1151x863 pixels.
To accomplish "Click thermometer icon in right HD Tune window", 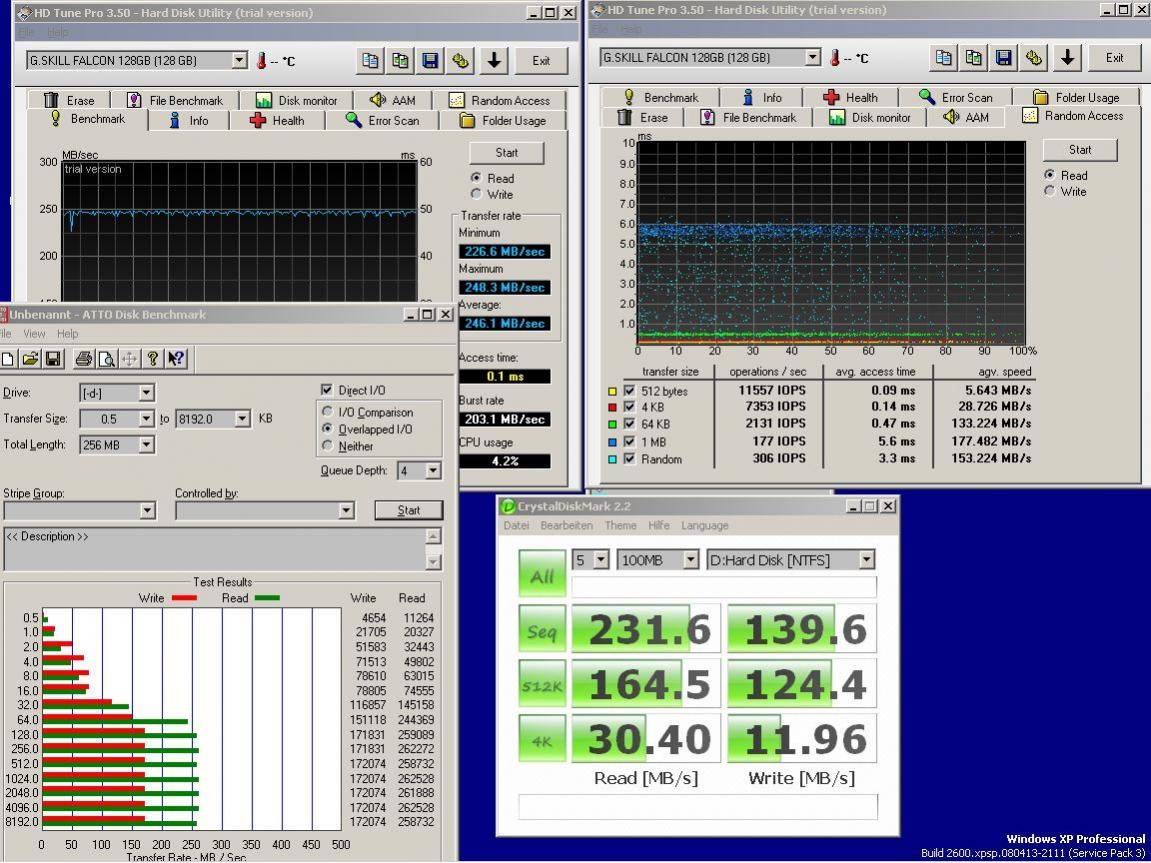I will tap(835, 58).
